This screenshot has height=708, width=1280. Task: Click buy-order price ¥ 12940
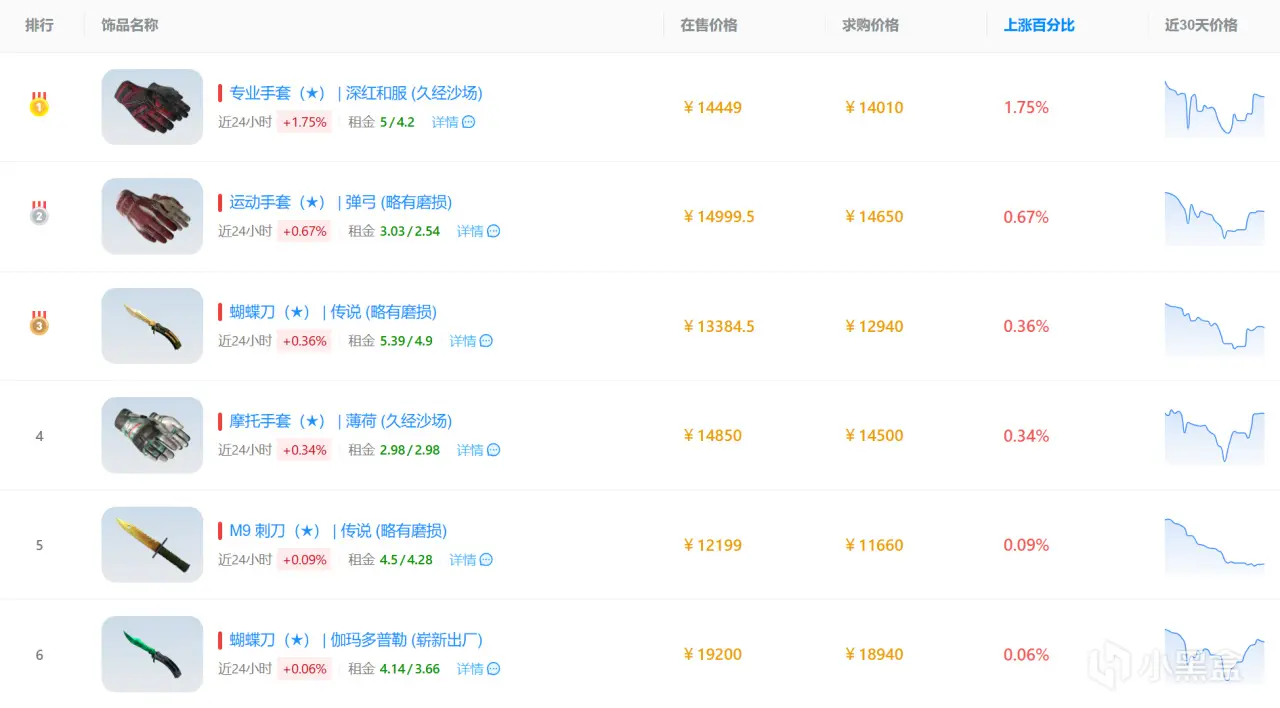click(x=874, y=326)
